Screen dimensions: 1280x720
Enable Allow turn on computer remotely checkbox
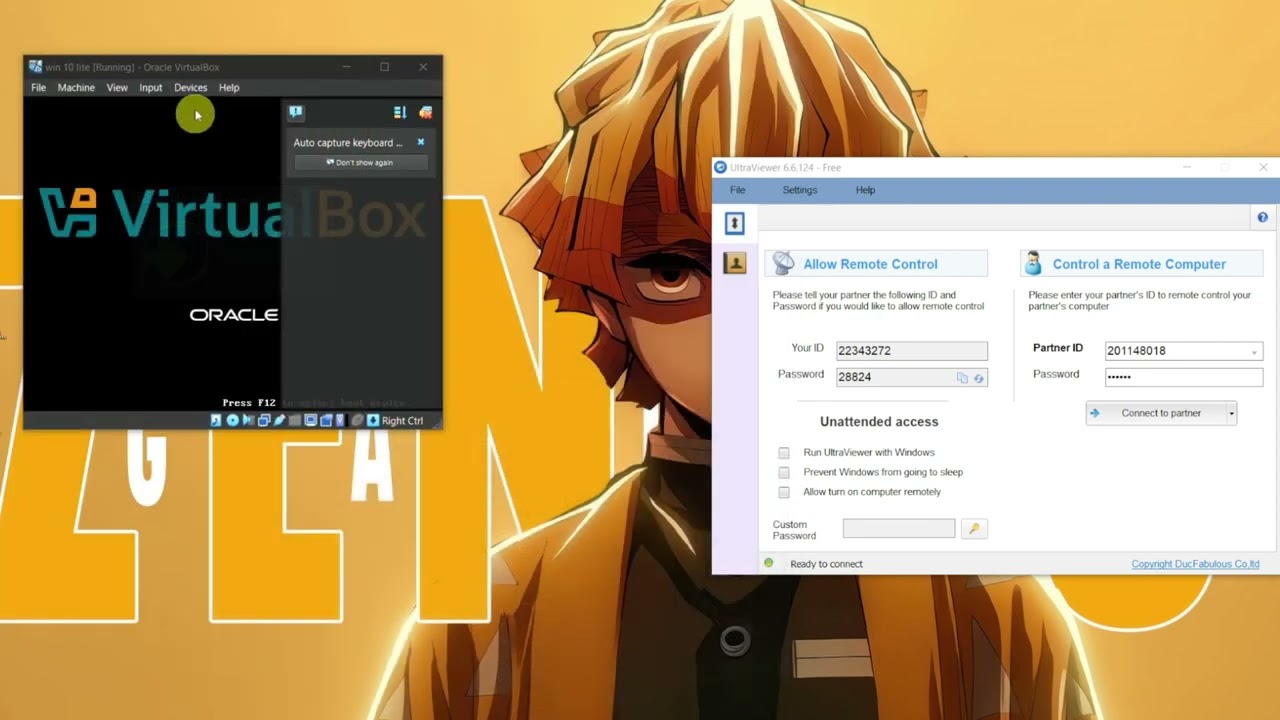tap(784, 492)
